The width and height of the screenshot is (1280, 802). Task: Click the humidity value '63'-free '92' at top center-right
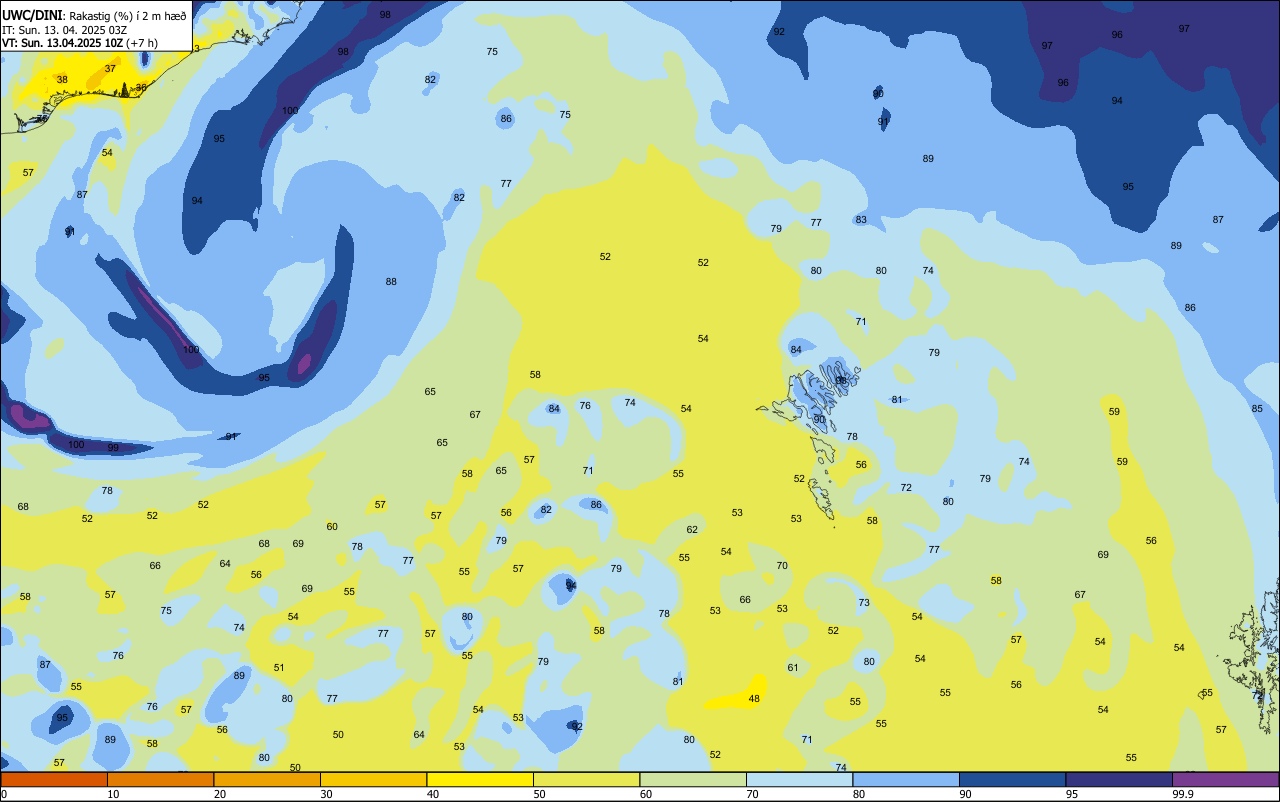pos(779,31)
